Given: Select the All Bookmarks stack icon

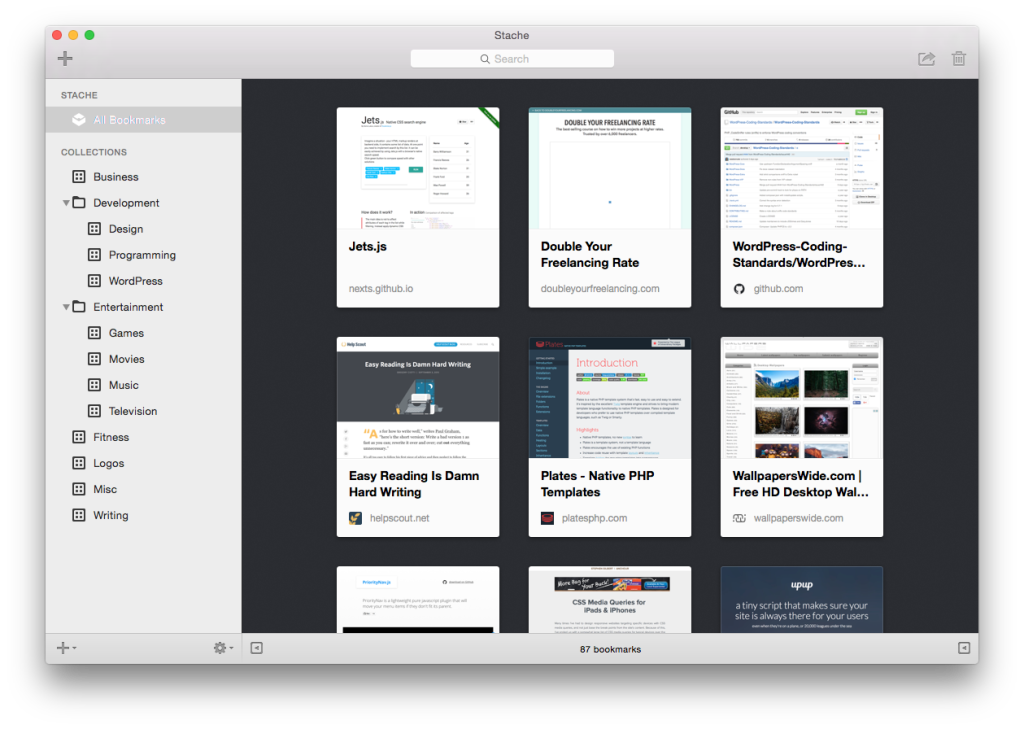Looking at the screenshot, I should 79,120.
